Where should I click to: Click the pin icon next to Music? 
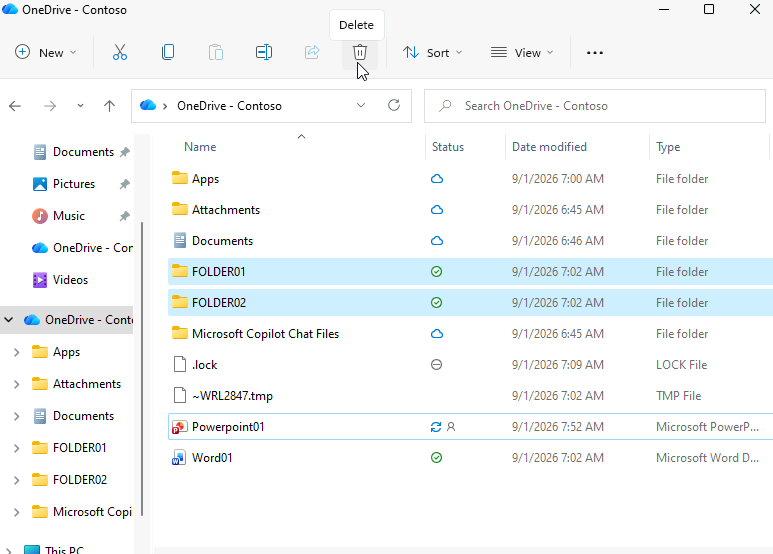click(124, 216)
